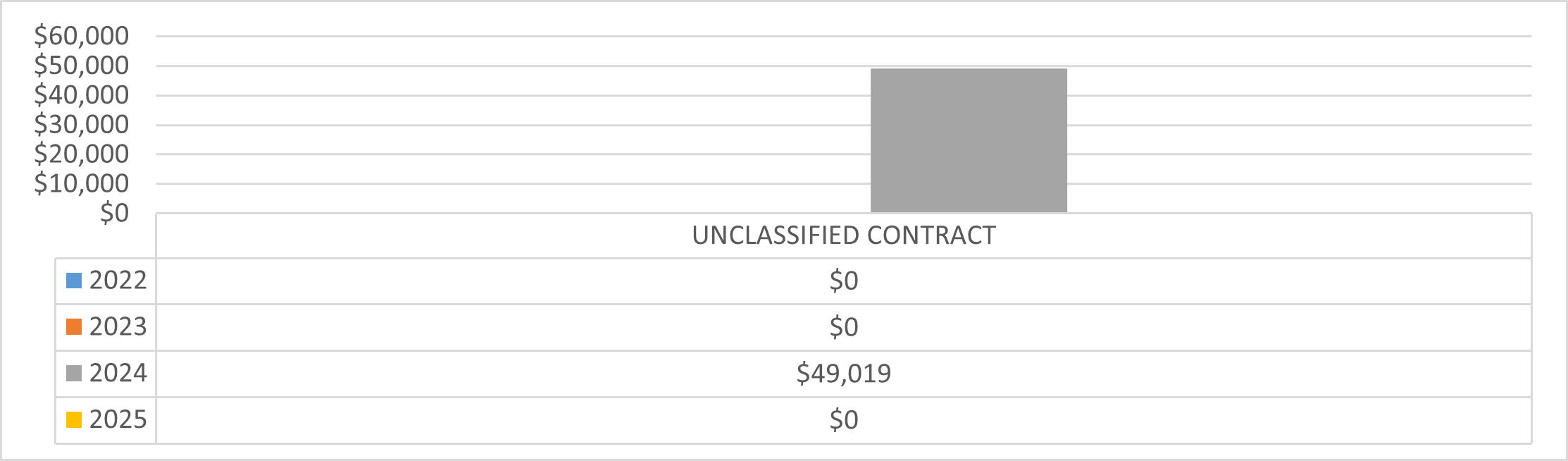The width and height of the screenshot is (1568, 461).
Task: Click the 2025 row $0 value
Action: tap(843, 420)
